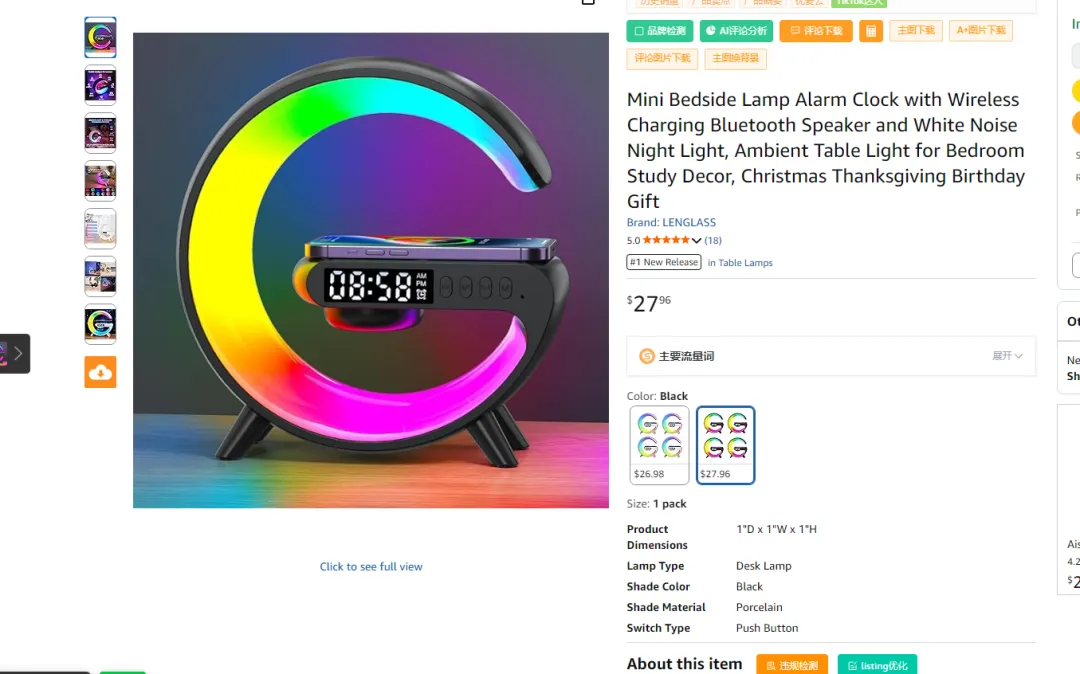Open the star rating breakdown dropdown arrow
Screen dimensions: 1080x674
point(697,241)
